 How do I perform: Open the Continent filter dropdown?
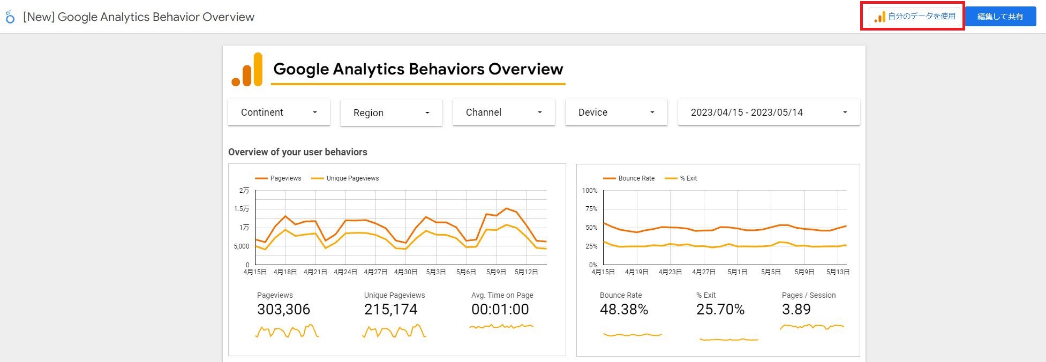pos(279,113)
